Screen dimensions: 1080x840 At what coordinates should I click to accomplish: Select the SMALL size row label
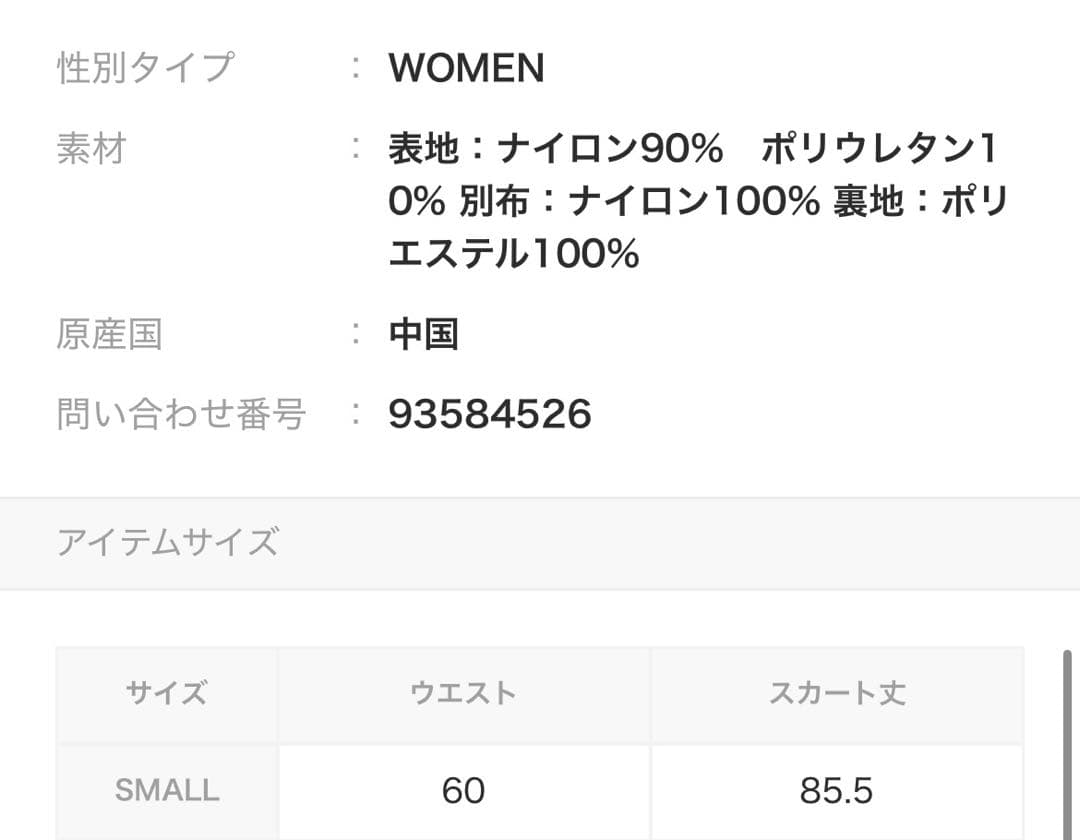[167, 790]
